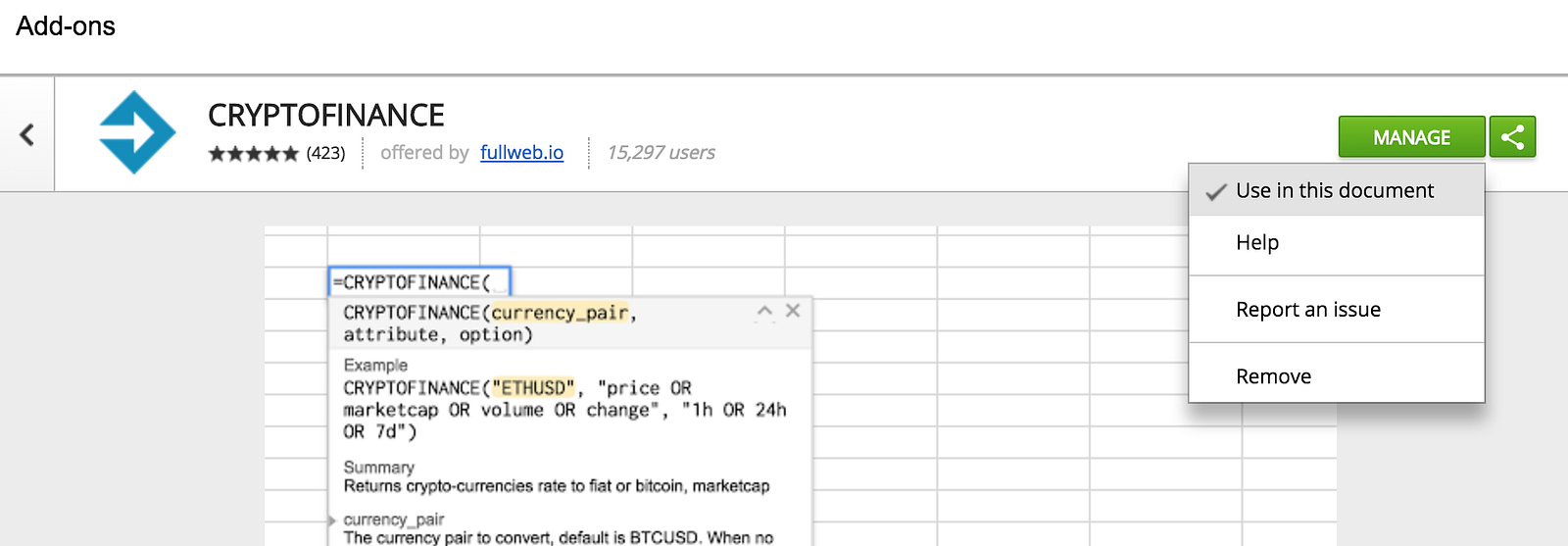Screen dimensions: 1568x546
Task: Collapse the formula help with the caret
Action: point(764,311)
